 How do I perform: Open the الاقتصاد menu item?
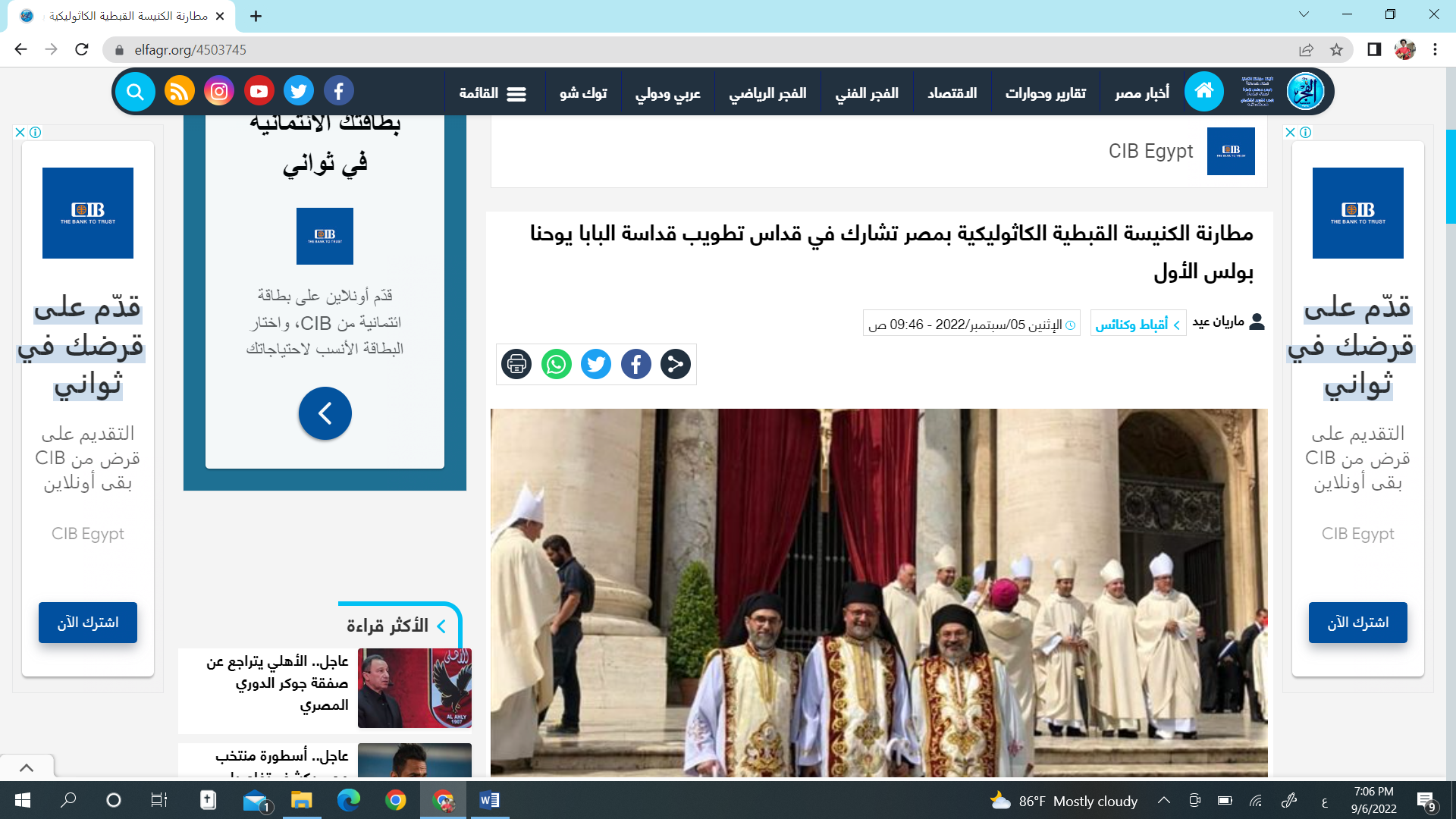pyautogui.click(x=952, y=93)
